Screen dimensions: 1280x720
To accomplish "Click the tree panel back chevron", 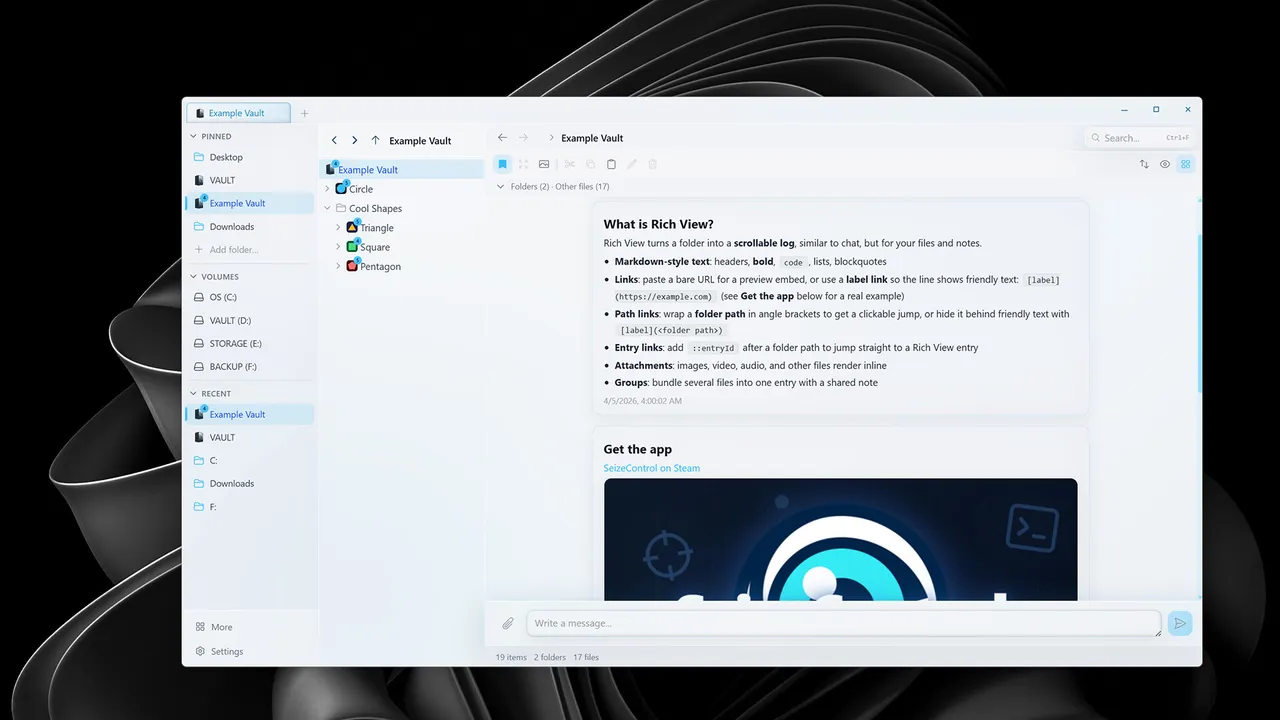I will 334,141.
